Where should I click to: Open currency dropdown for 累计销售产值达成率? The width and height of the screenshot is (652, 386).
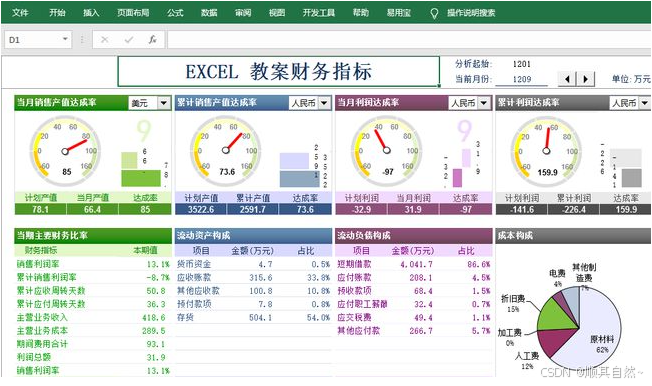coord(324,103)
